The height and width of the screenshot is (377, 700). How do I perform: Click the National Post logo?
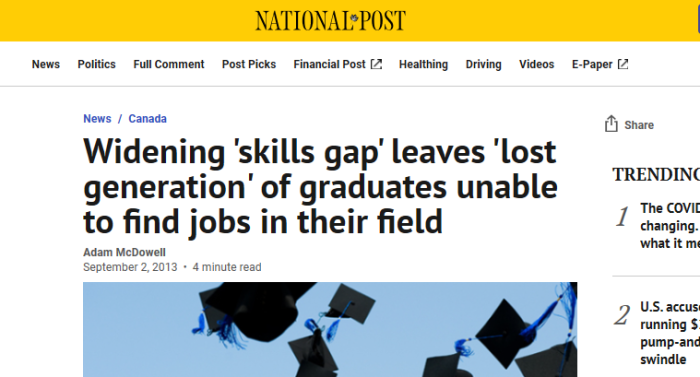330,21
